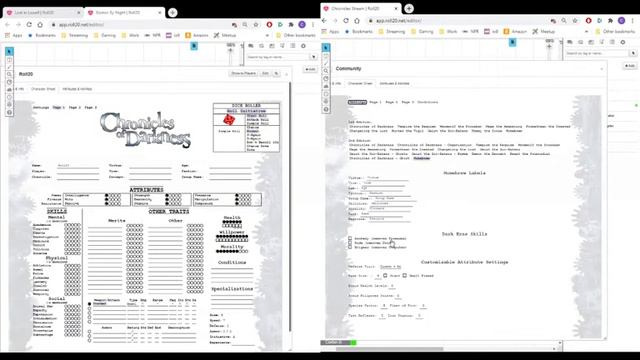Open the help icon in right window toolbar

pyautogui.click(x=326, y=109)
